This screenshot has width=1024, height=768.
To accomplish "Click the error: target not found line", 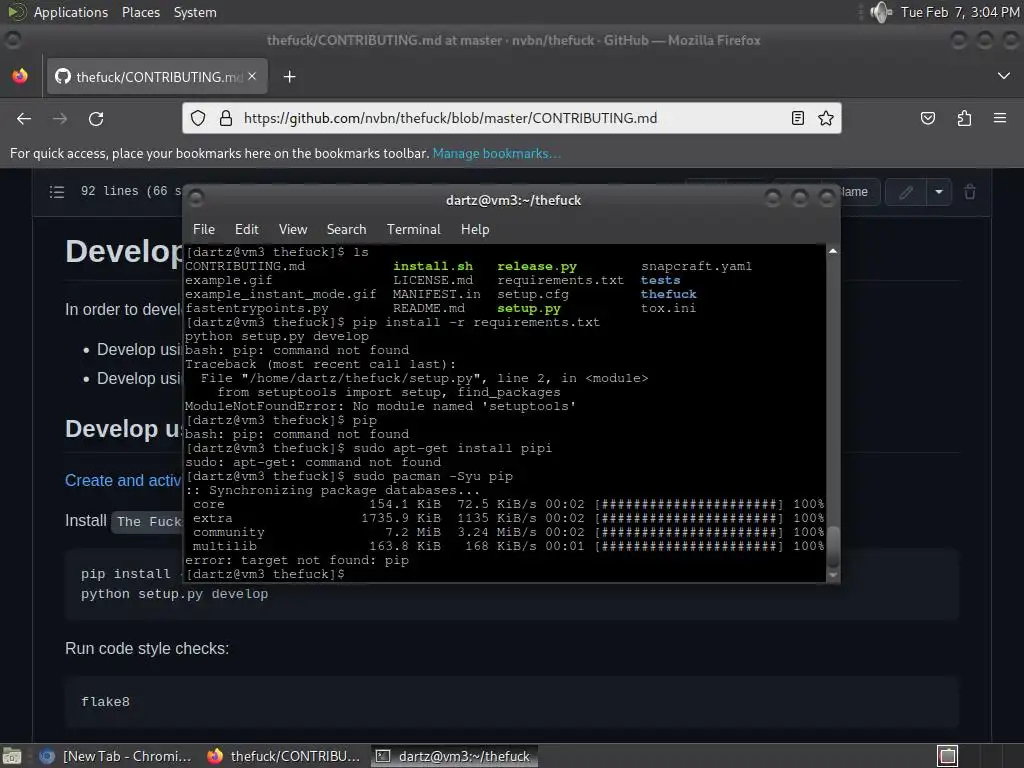I will click(x=296, y=560).
